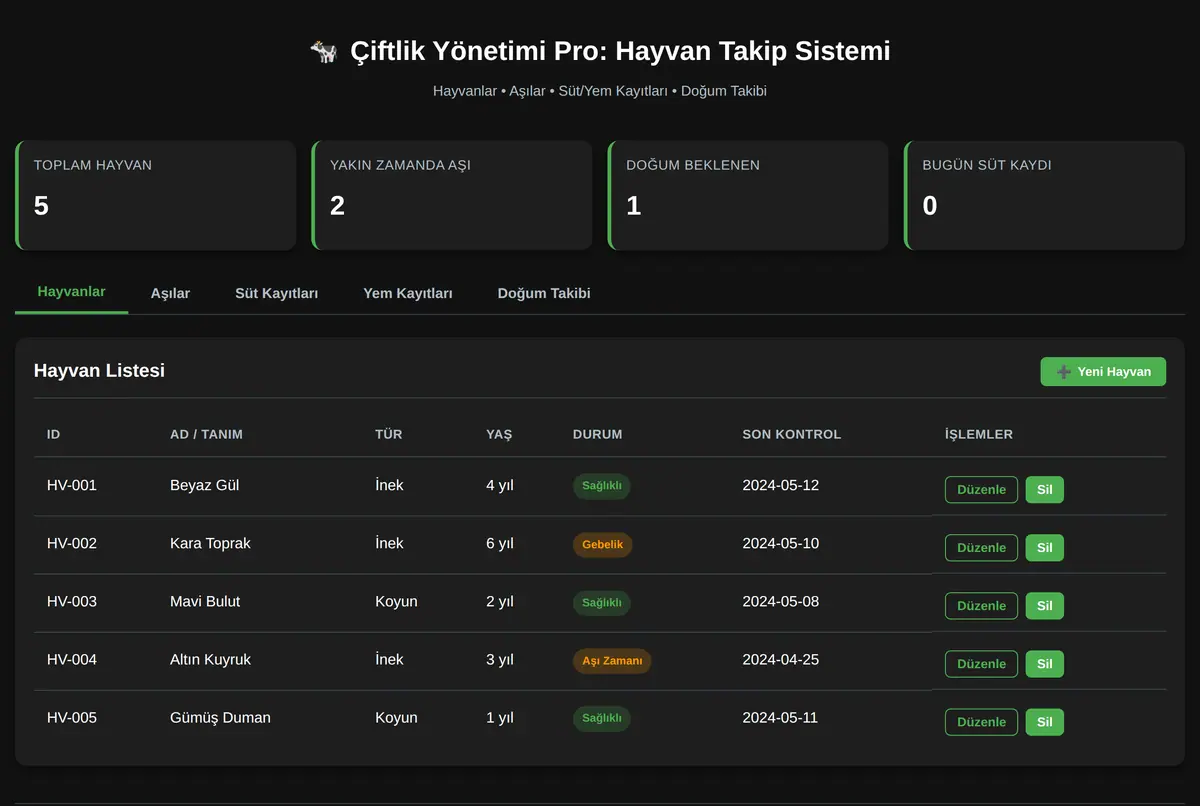Remove Gümüş Duman using Sil
This screenshot has width=1200, height=806.
pyautogui.click(x=1045, y=722)
